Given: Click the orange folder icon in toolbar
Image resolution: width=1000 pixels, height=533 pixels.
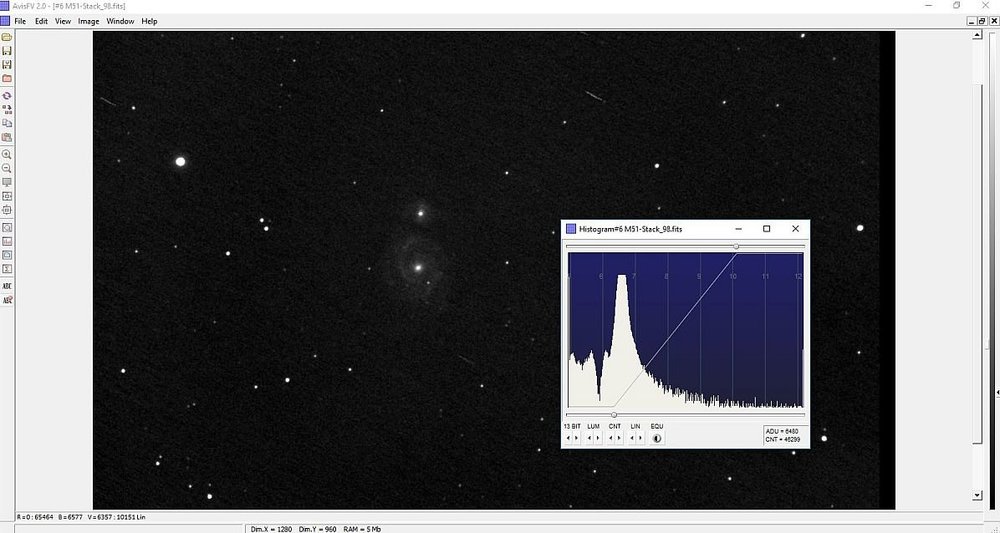Looking at the screenshot, I should coord(7,78).
